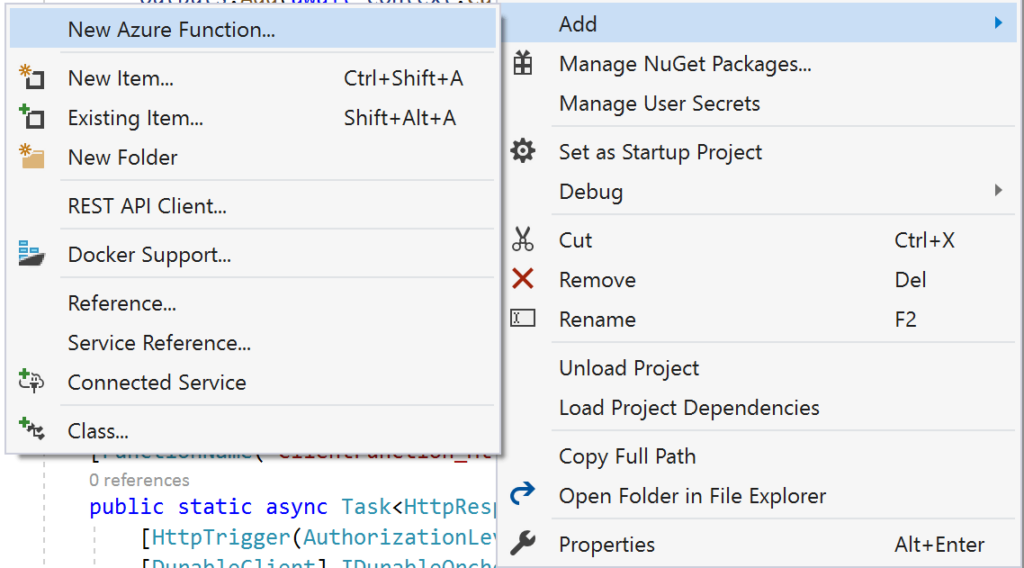Open the Add menu item
The width and height of the screenshot is (1024, 568).
click(760, 24)
